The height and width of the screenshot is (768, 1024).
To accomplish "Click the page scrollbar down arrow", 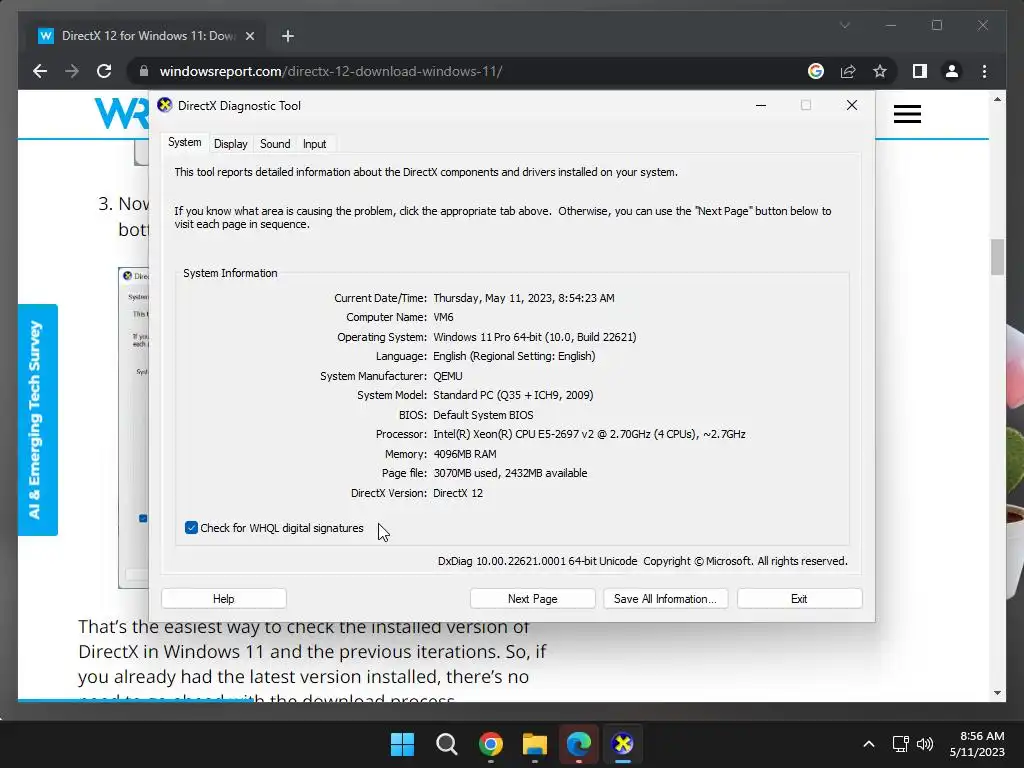I will coord(997,693).
